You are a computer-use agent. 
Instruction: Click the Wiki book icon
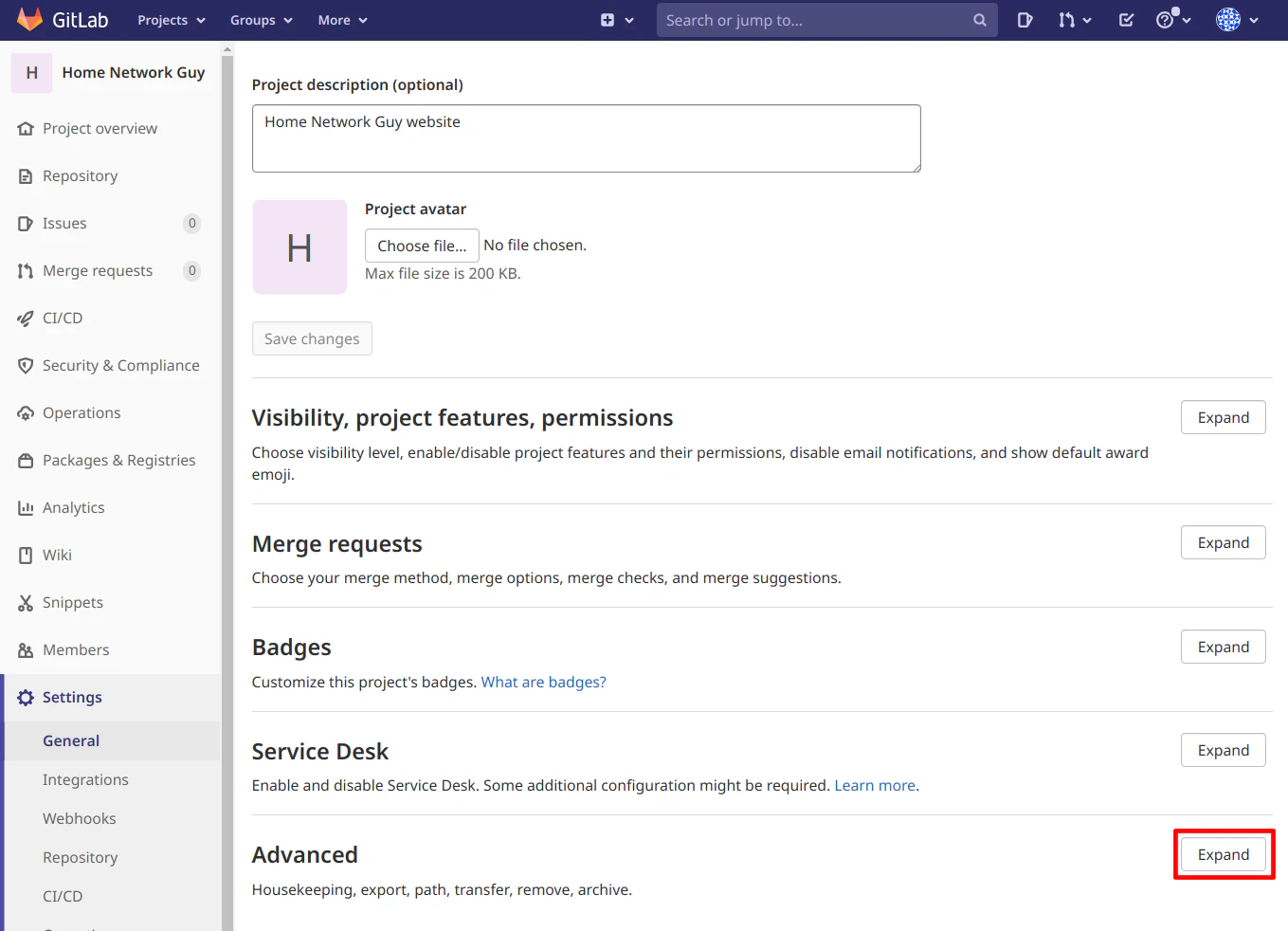26,556
